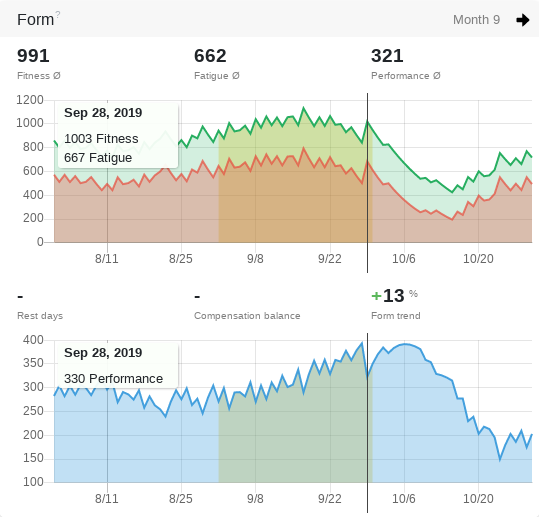Click 1003 Fitness in the upper tooltip
Viewport: 539px width, 517px height.
tap(101, 139)
